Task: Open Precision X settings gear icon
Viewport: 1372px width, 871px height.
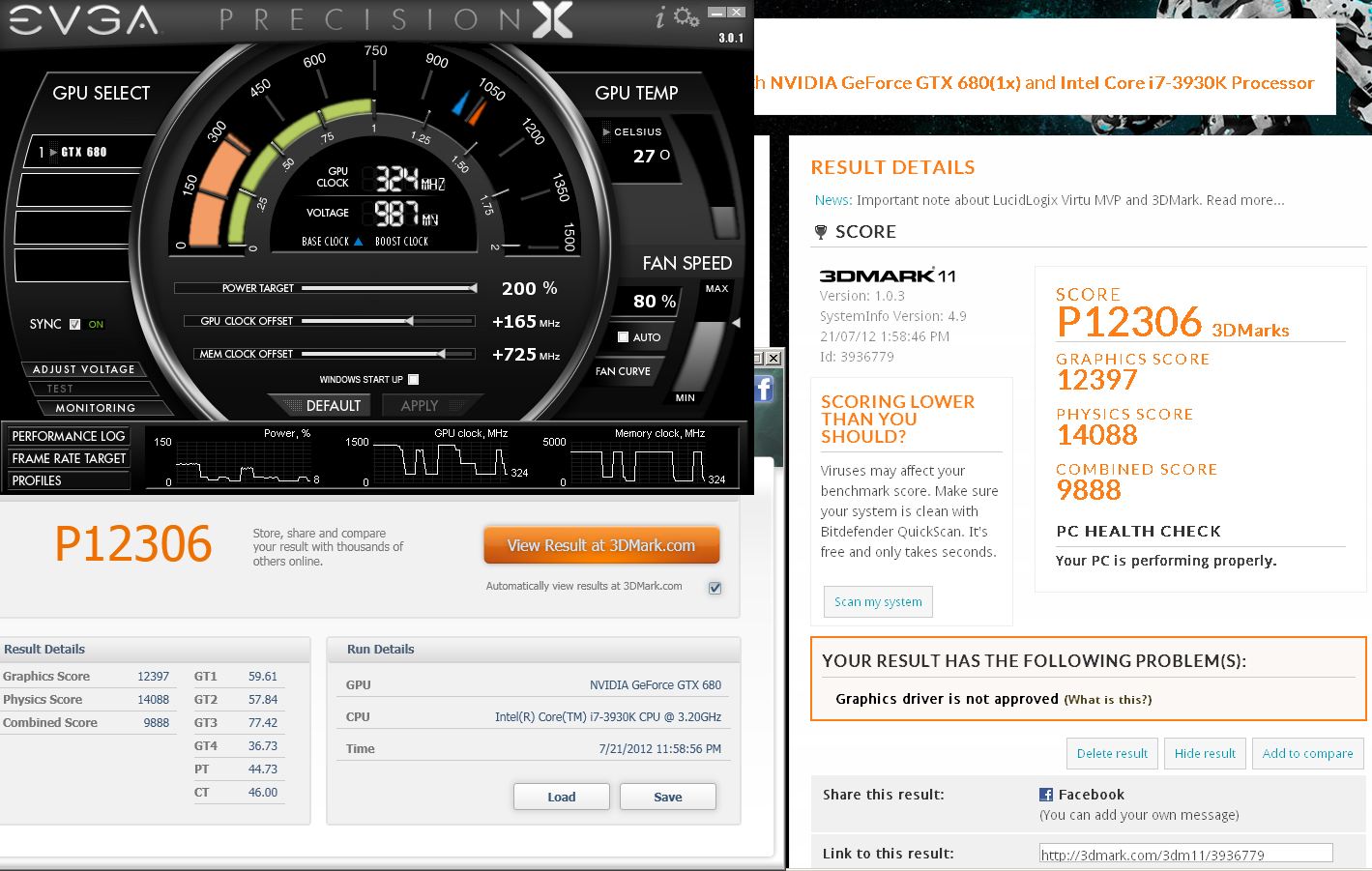Action: 686,17
